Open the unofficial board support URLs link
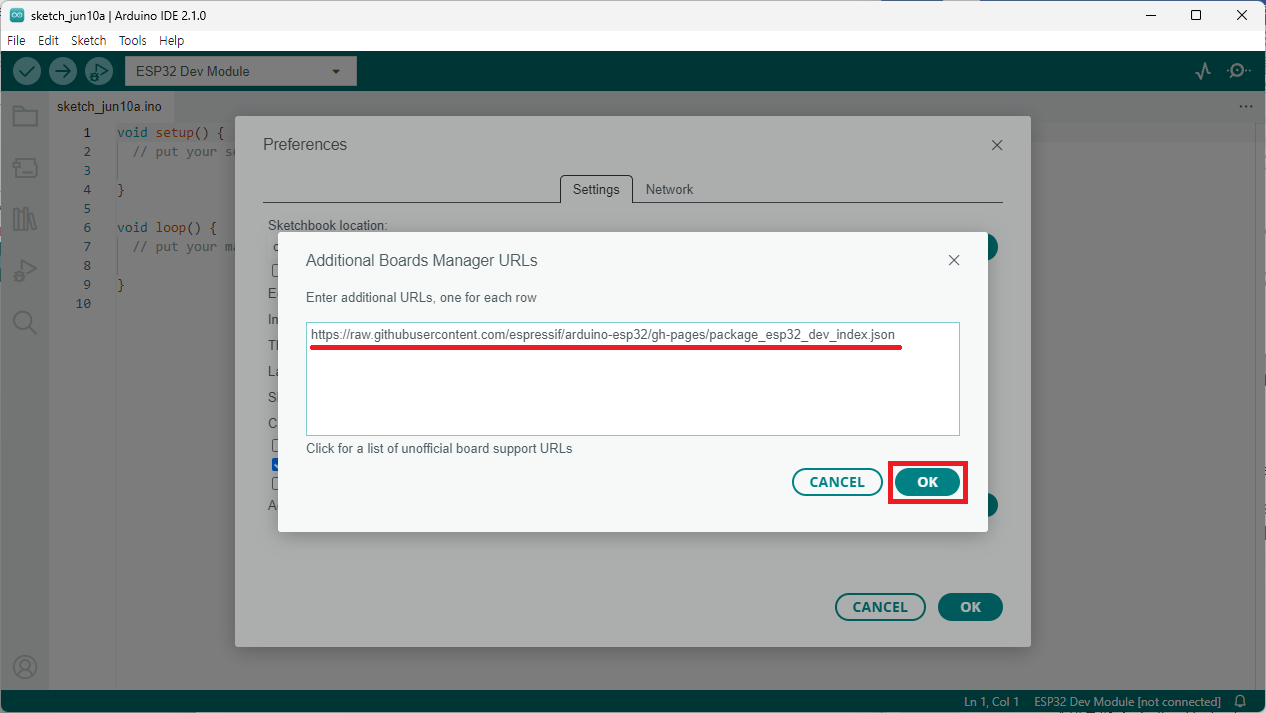This screenshot has height=713, width=1266. (439, 449)
